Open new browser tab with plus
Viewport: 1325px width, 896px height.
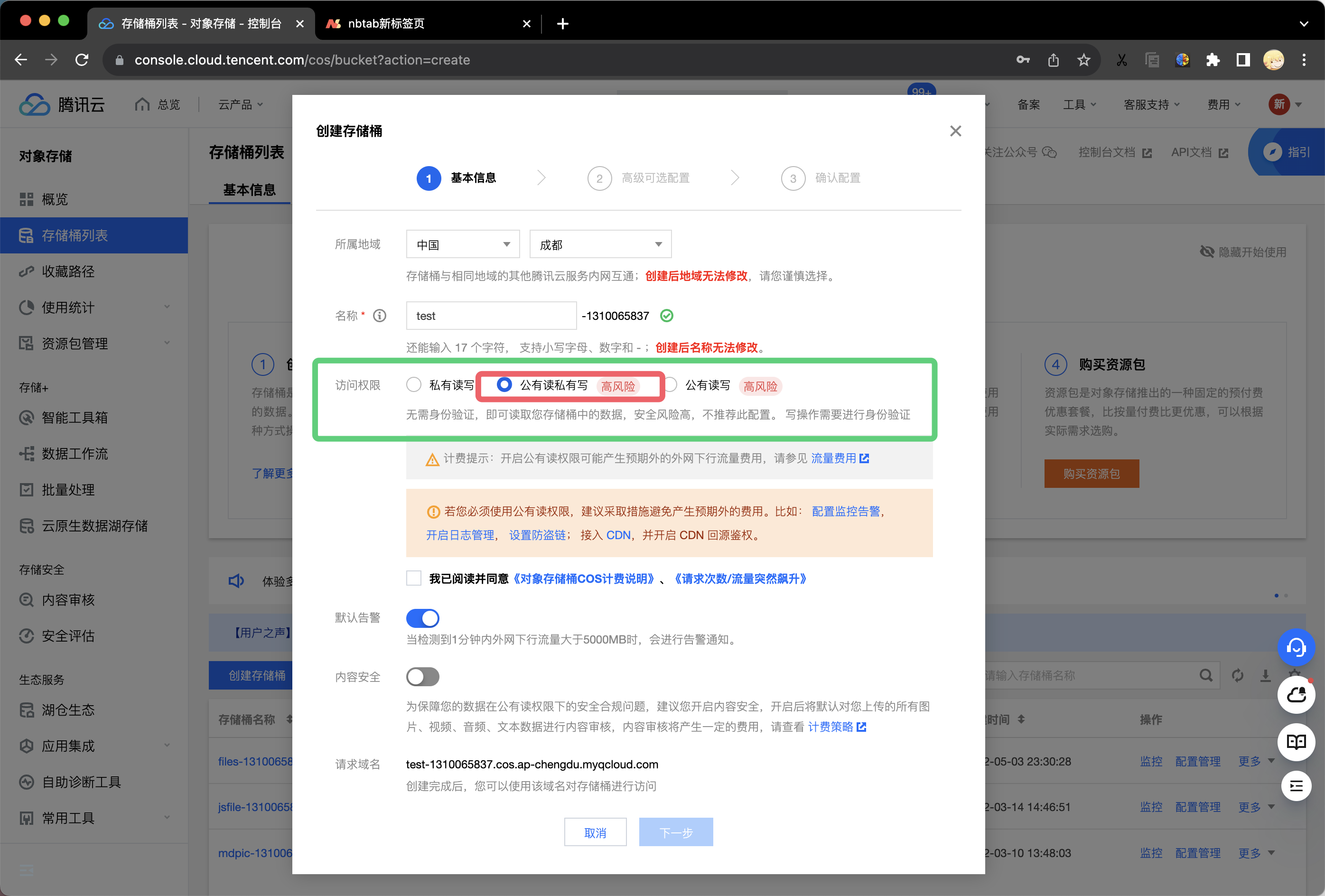tap(563, 23)
